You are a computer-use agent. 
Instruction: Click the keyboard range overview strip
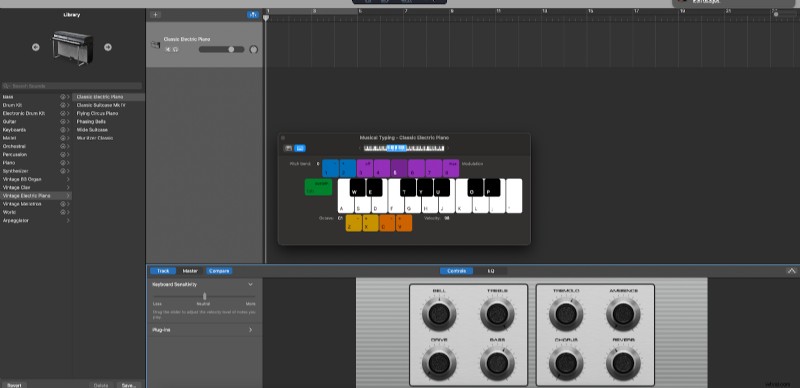coord(404,148)
